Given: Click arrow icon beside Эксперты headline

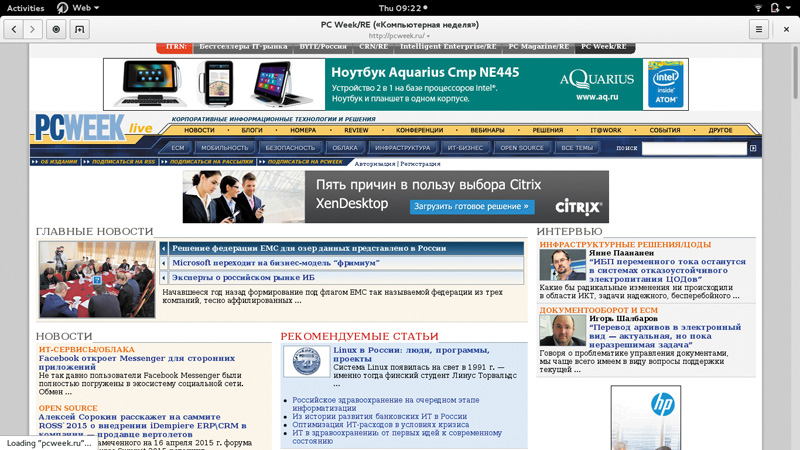Looking at the screenshot, I should click(164, 278).
